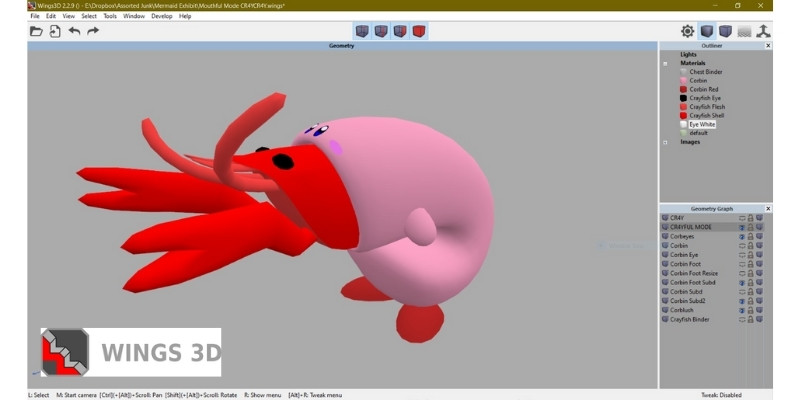800x400 pixels.
Task: Click the Geometry viewport title bar
Action: (342, 46)
